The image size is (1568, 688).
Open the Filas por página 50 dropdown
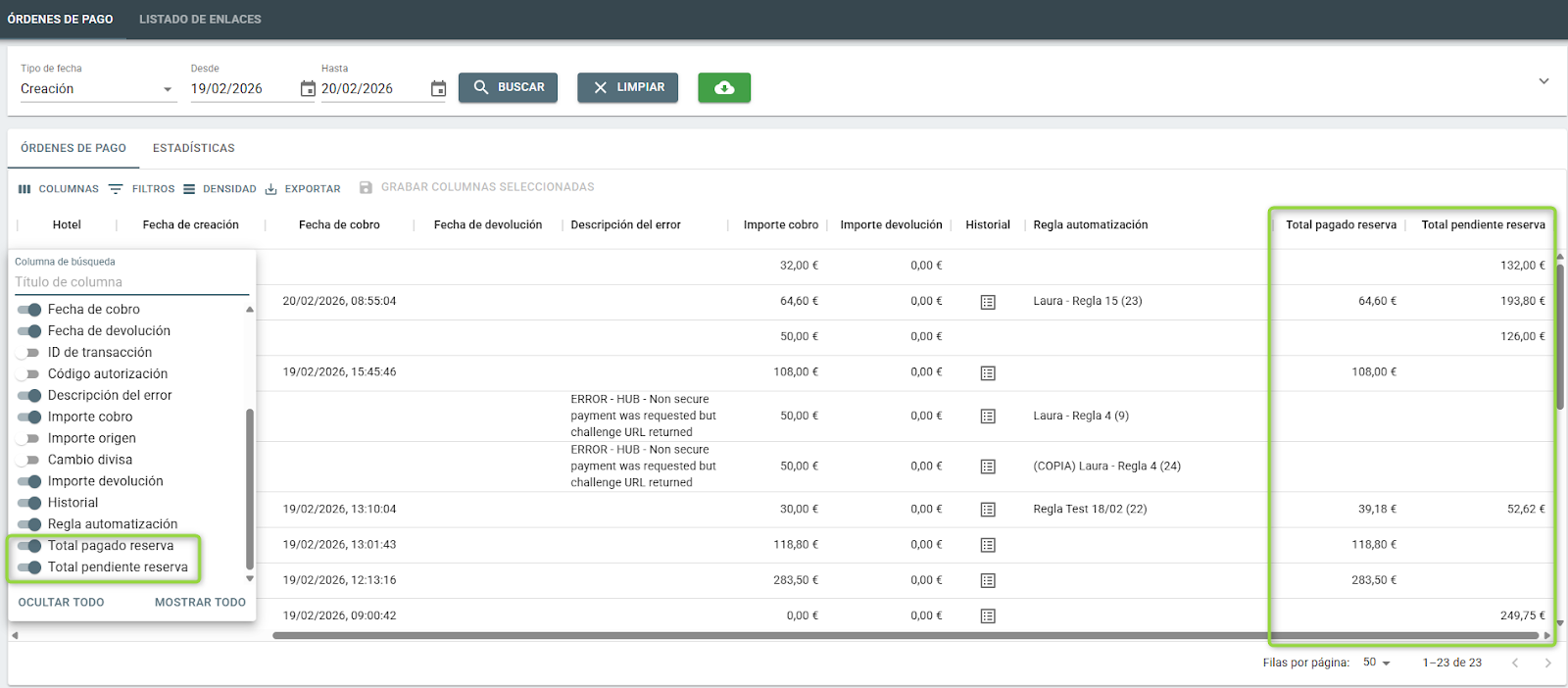(x=1377, y=663)
